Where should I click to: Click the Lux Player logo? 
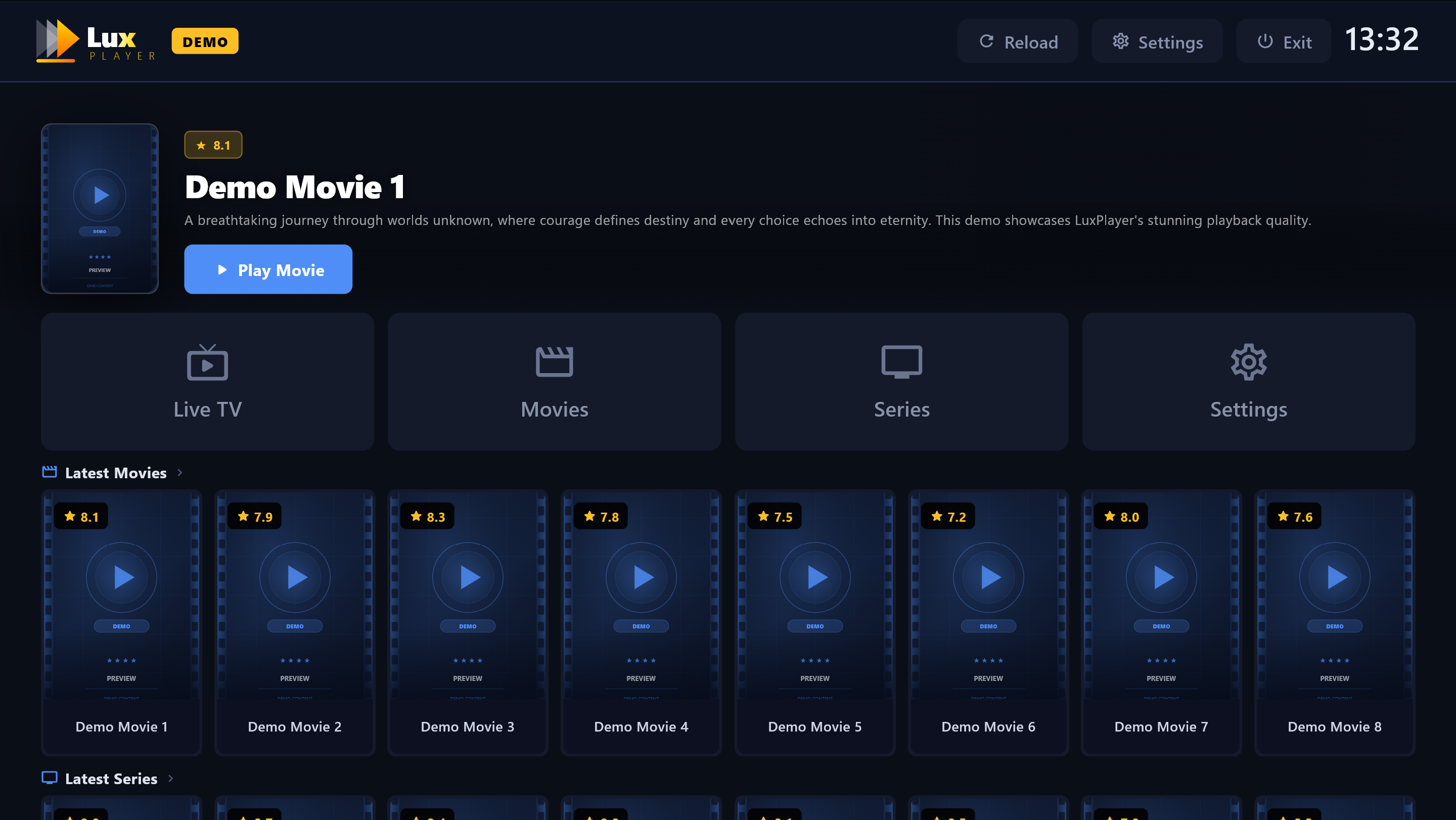click(96, 40)
